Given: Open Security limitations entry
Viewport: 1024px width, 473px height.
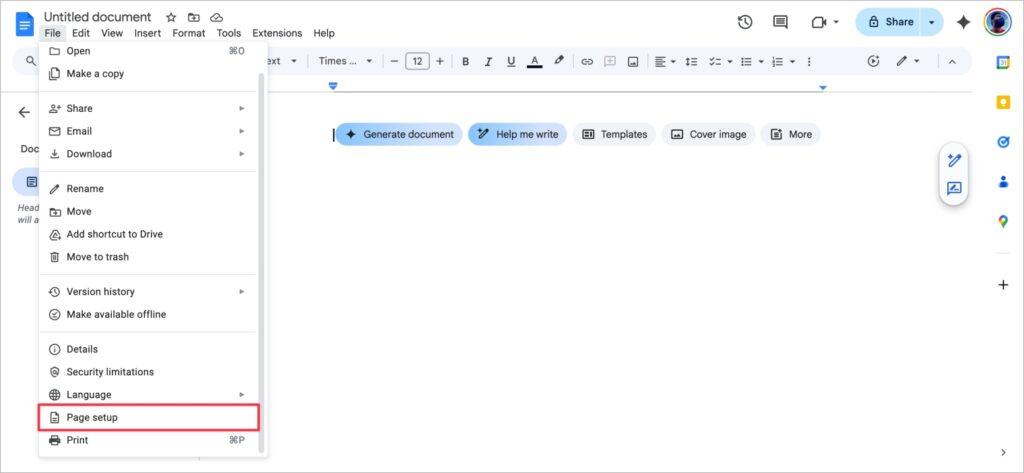Looking at the screenshot, I should (149, 372).
